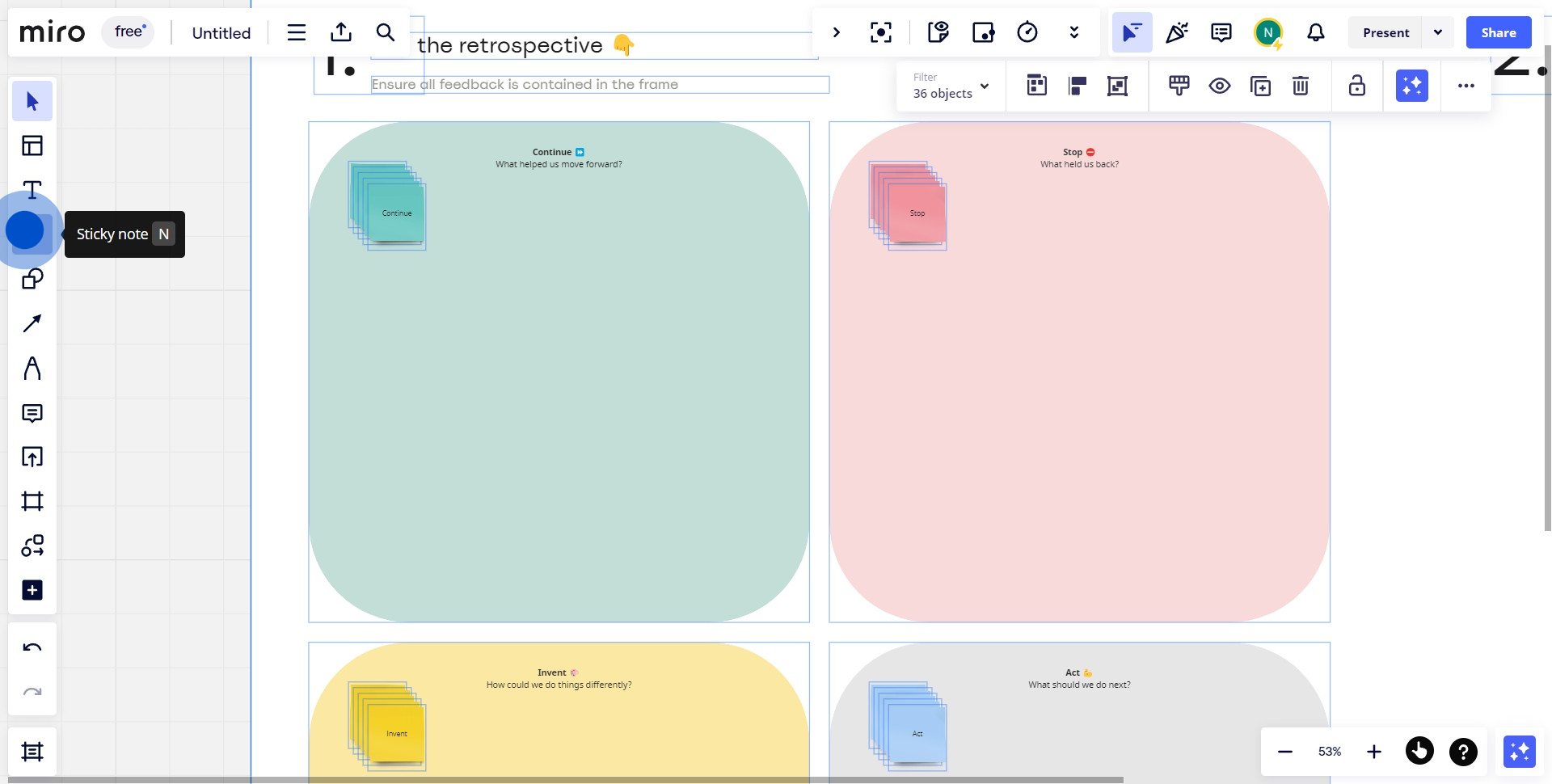The width and height of the screenshot is (1552, 784).
Task: Open the sticky note voting tool
Action: click(938, 32)
